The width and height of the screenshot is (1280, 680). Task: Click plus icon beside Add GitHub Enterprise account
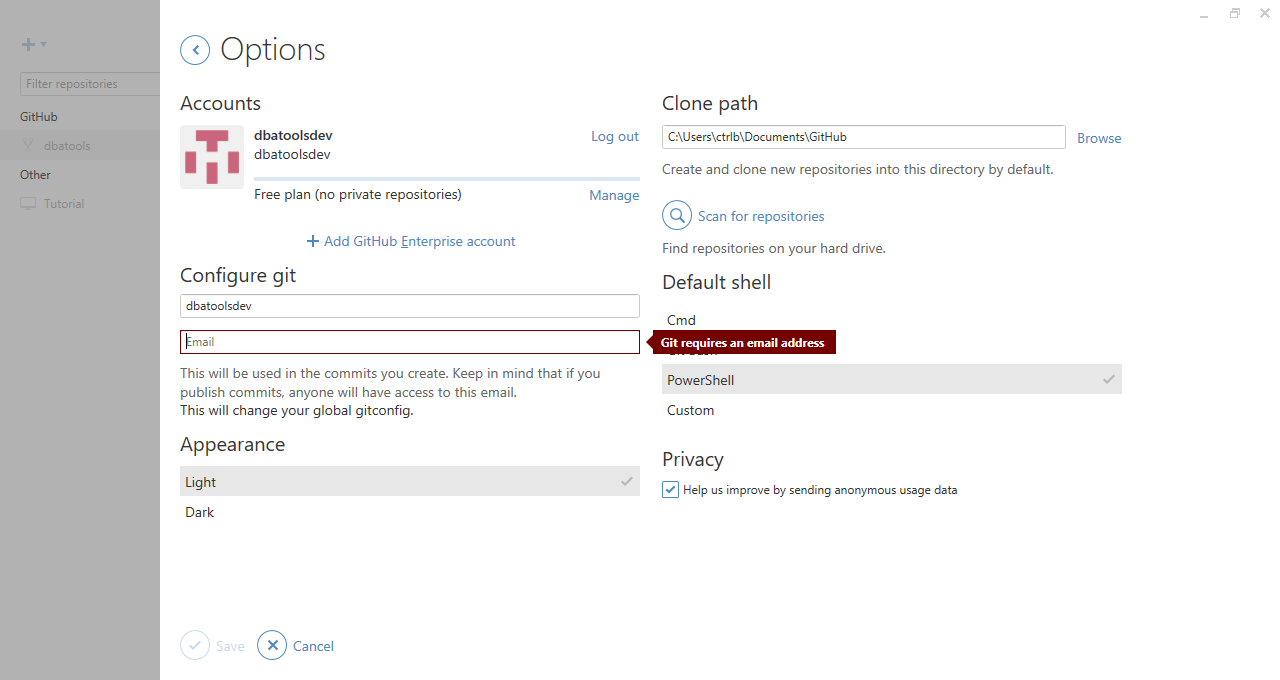313,241
